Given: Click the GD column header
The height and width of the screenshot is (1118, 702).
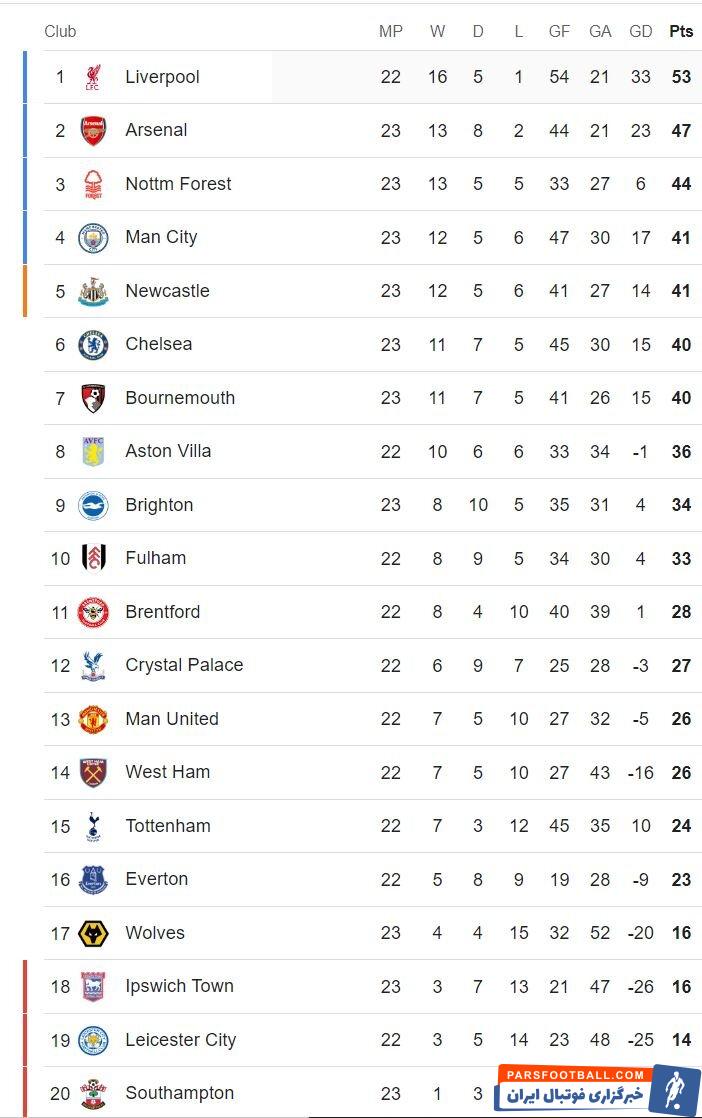Looking at the screenshot, I should [x=641, y=31].
